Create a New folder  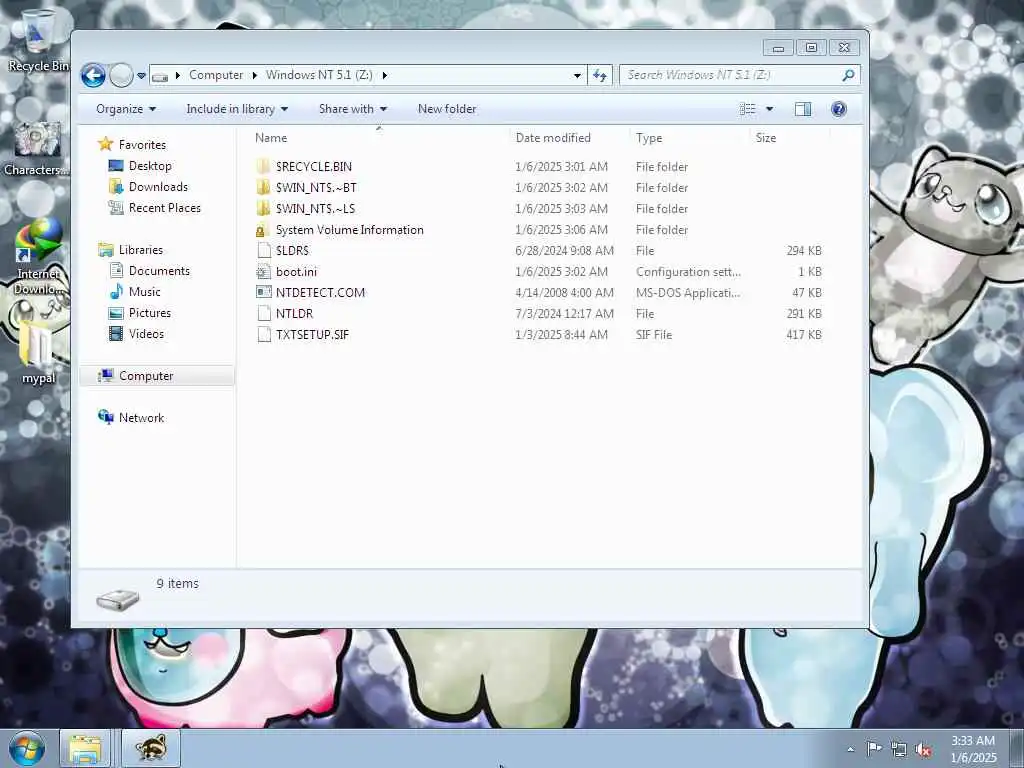447,109
